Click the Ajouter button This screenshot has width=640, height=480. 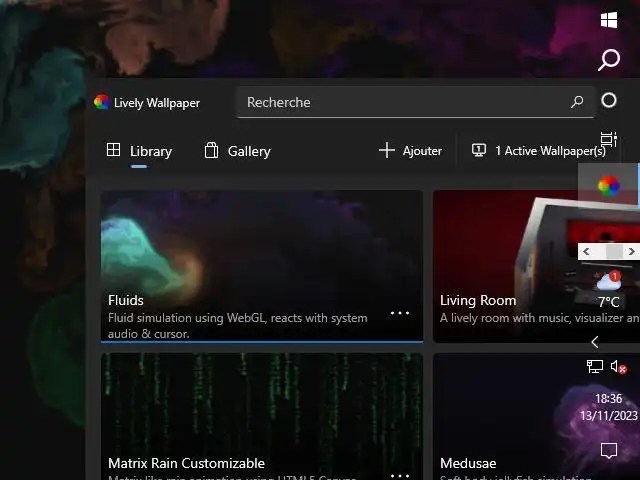pyautogui.click(x=410, y=151)
